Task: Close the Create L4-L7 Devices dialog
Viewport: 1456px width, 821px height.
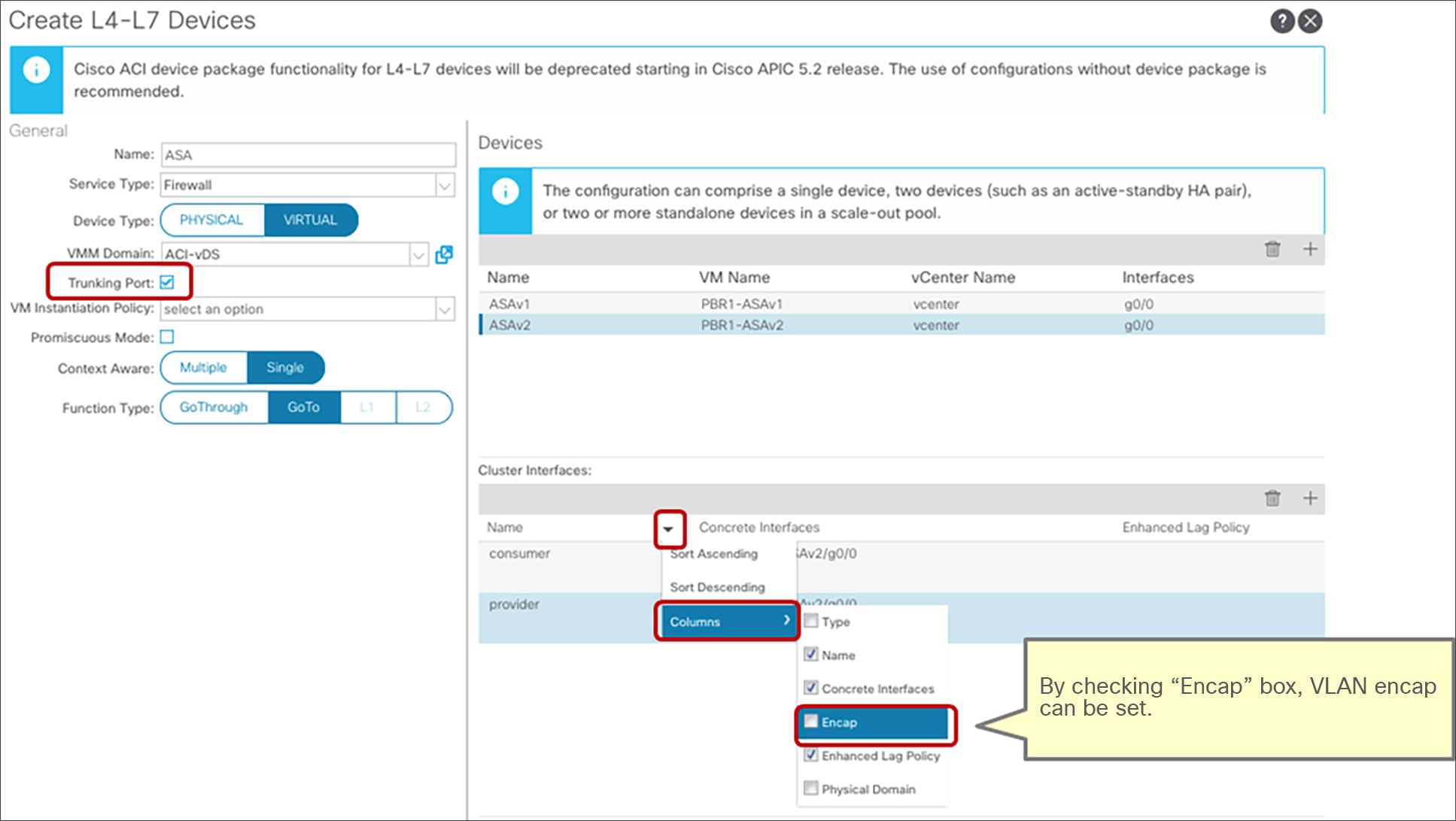Action: (x=1310, y=21)
